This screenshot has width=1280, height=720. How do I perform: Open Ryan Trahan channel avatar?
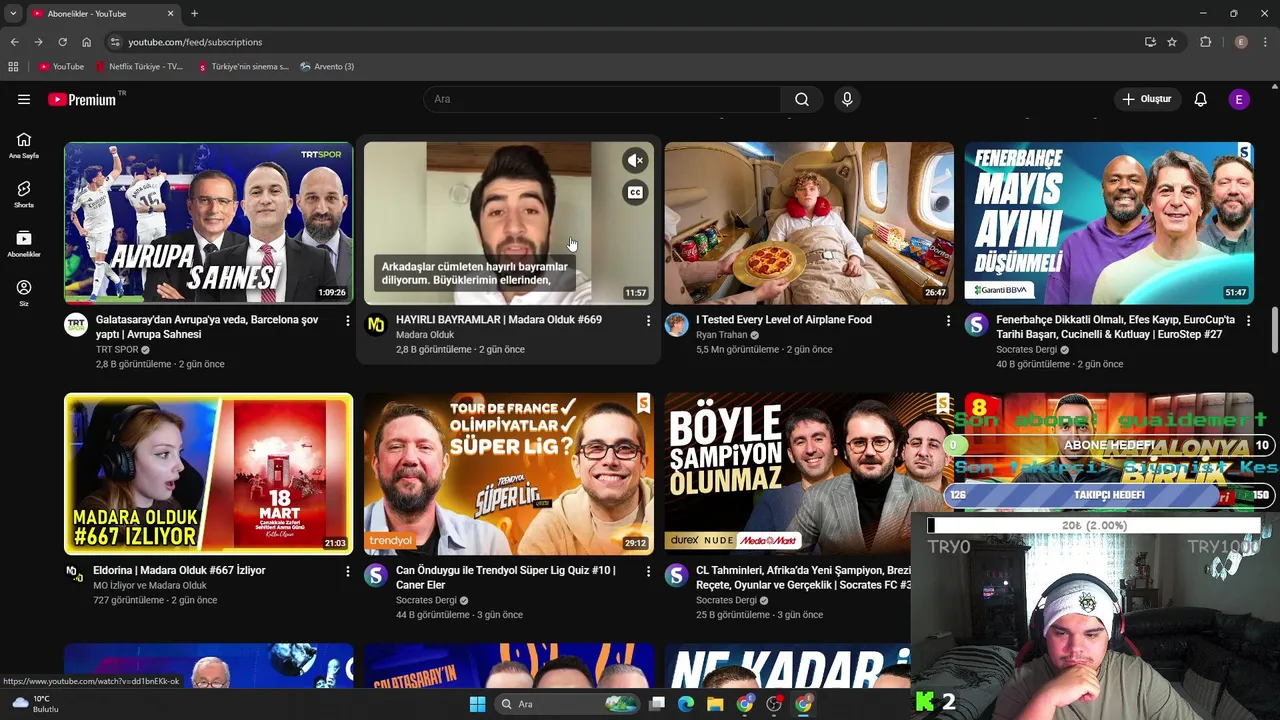pyautogui.click(x=677, y=324)
